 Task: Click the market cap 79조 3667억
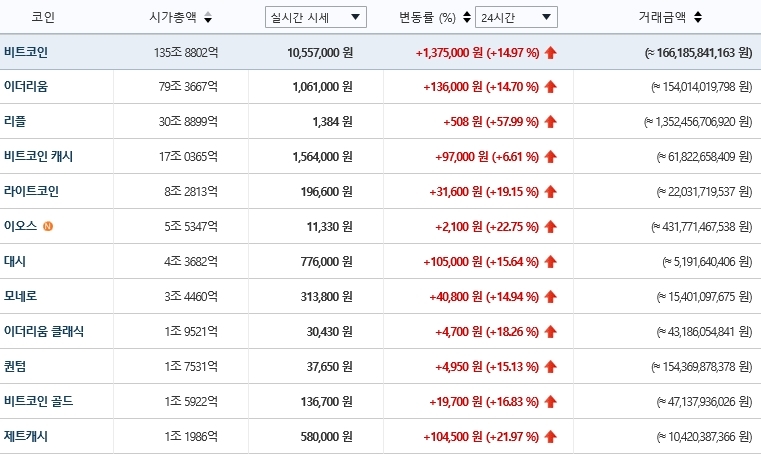(x=188, y=87)
